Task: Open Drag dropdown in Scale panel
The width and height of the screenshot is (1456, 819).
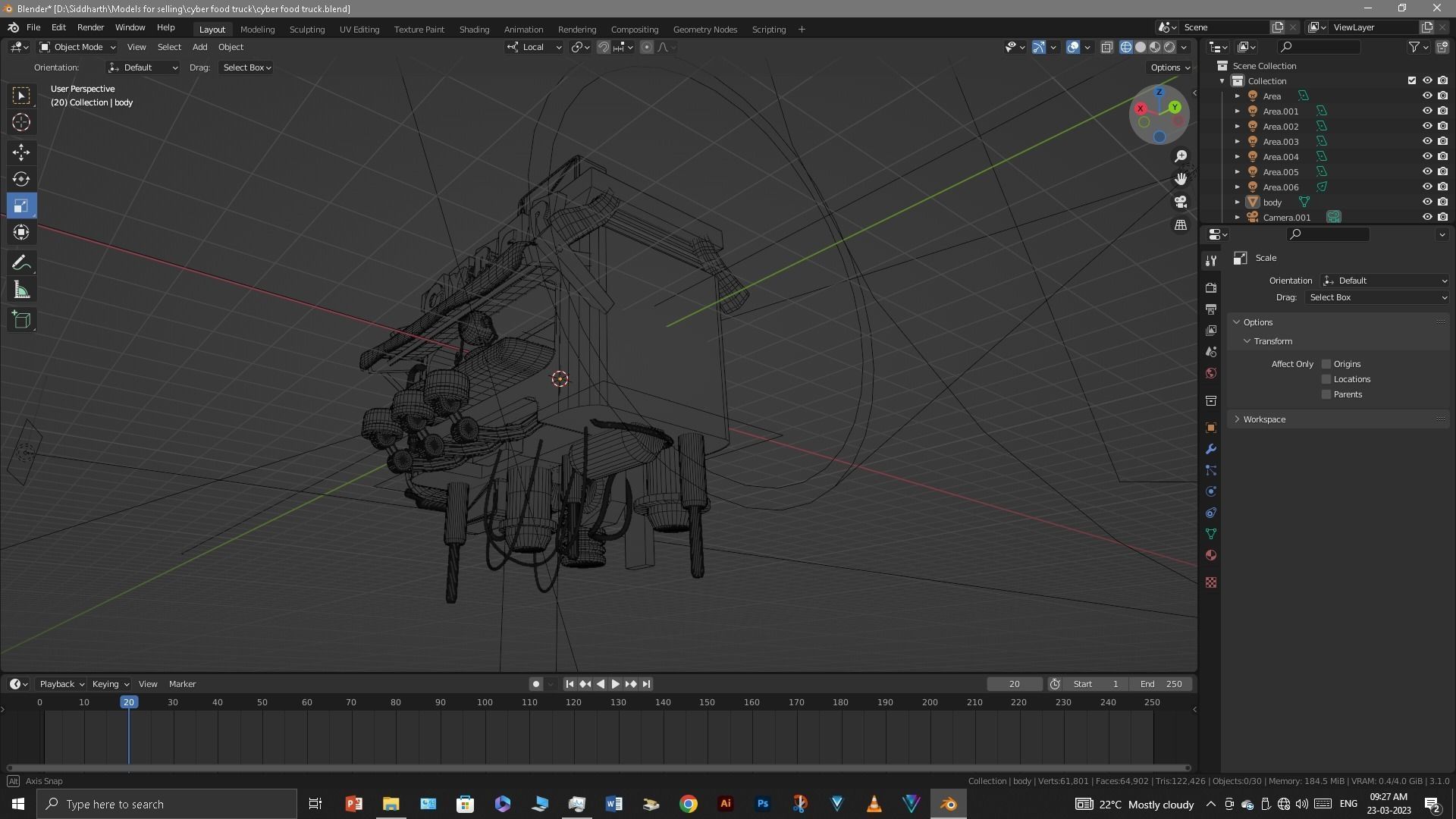Action: click(1377, 297)
